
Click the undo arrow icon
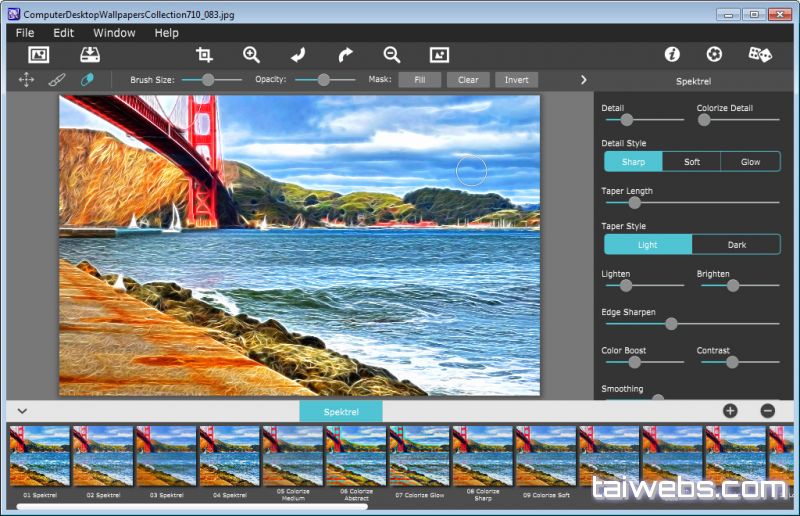coord(298,55)
